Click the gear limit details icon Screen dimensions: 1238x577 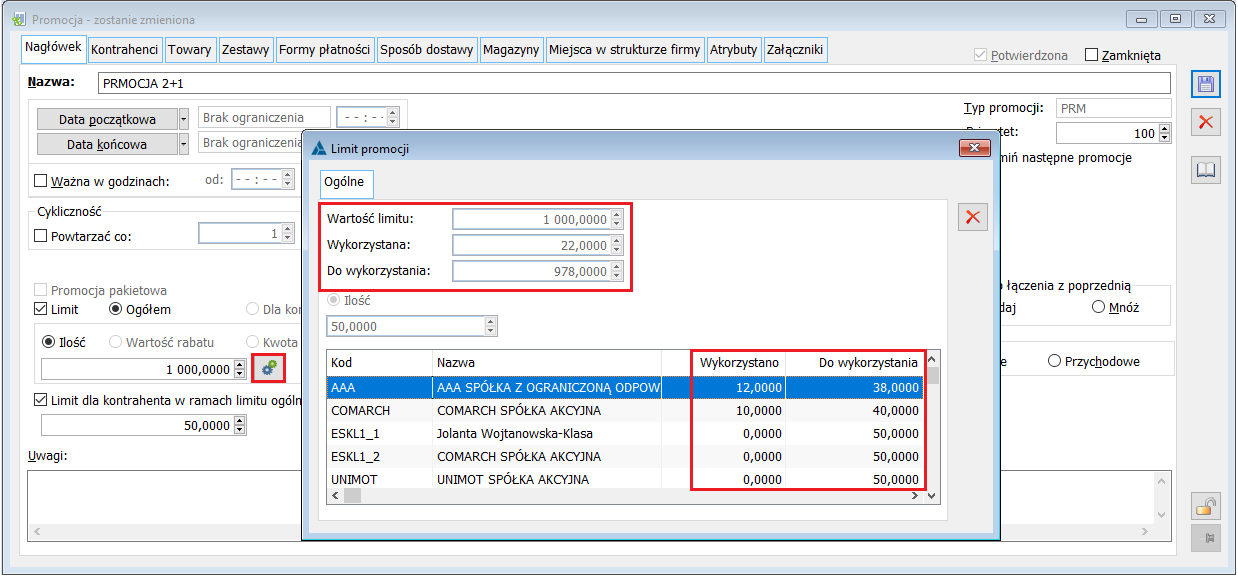tap(268, 369)
